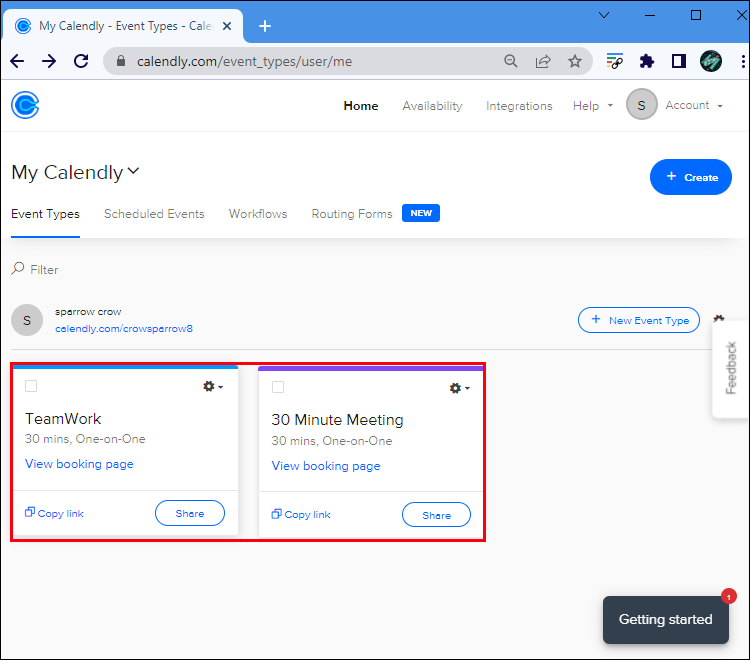View booking page for TeamWork

coord(79,464)
